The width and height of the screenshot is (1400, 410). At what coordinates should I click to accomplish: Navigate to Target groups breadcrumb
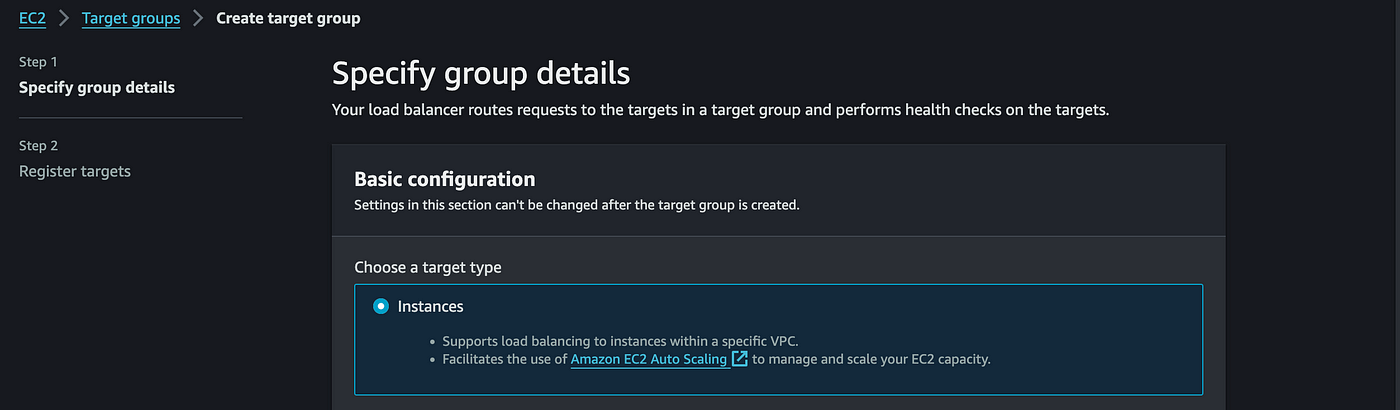pyautogui.click(x=131, y=18)
